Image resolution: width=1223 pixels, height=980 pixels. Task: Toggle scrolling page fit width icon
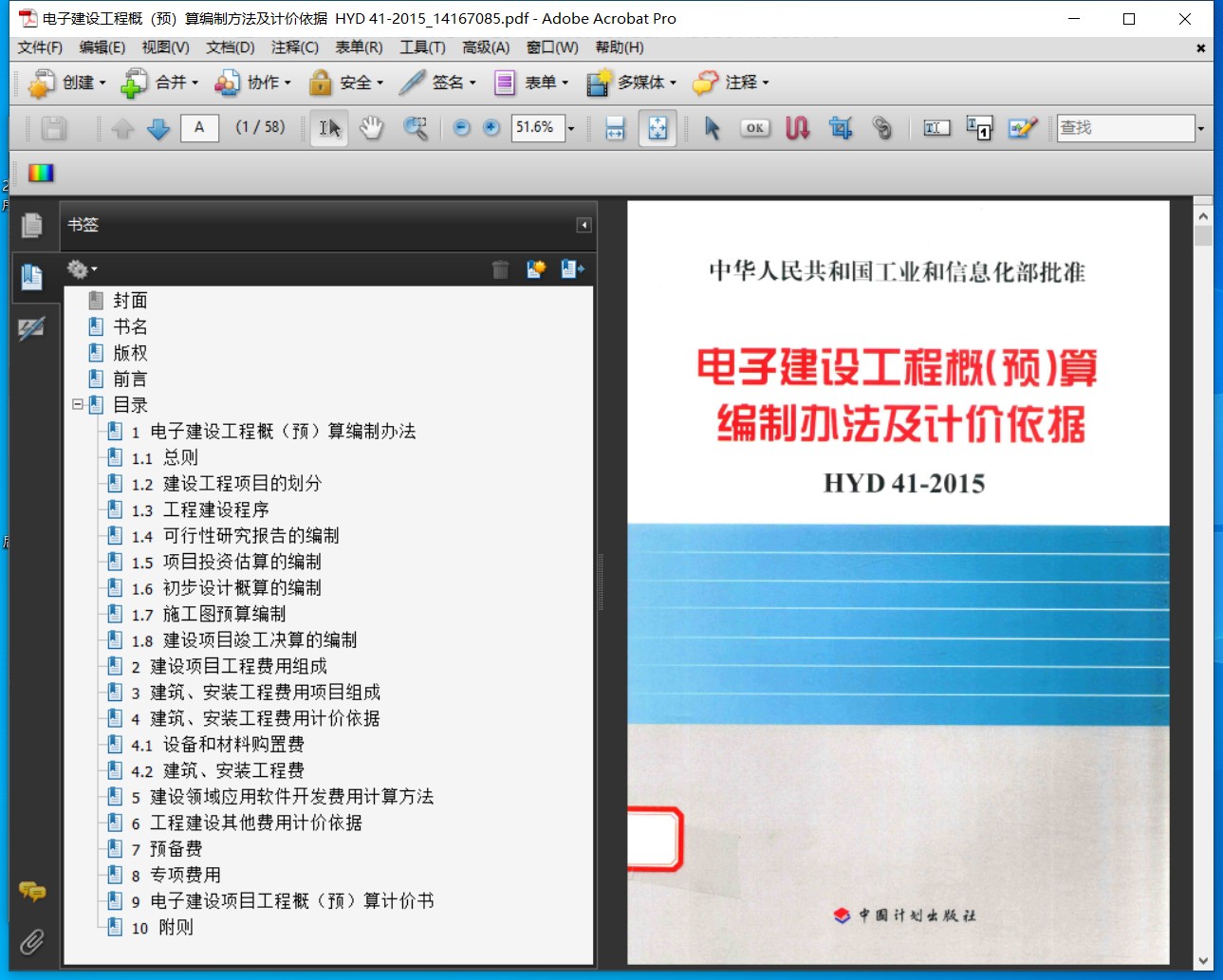coord(615,128)
